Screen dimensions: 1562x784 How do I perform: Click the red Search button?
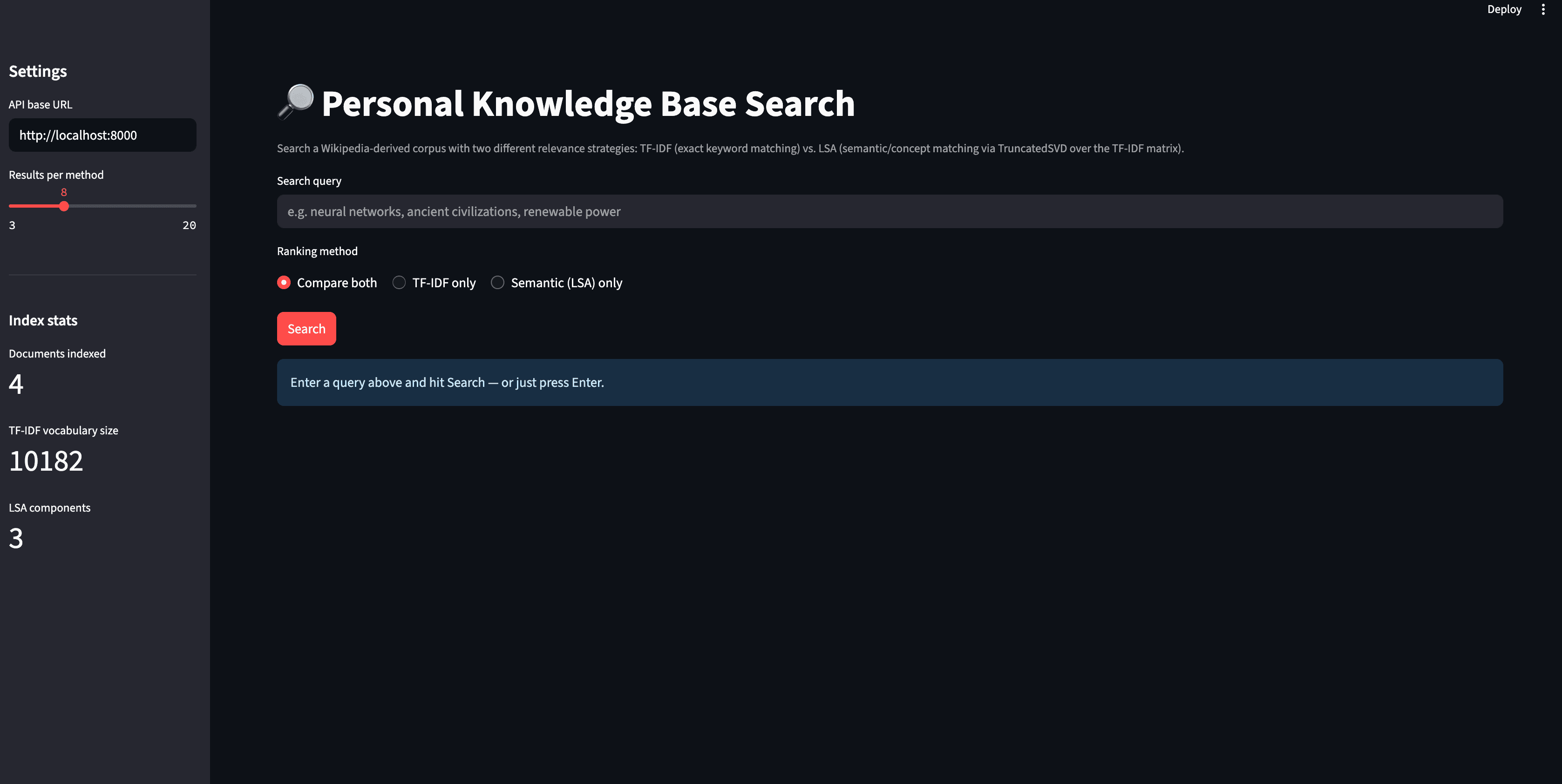point(306,329)
